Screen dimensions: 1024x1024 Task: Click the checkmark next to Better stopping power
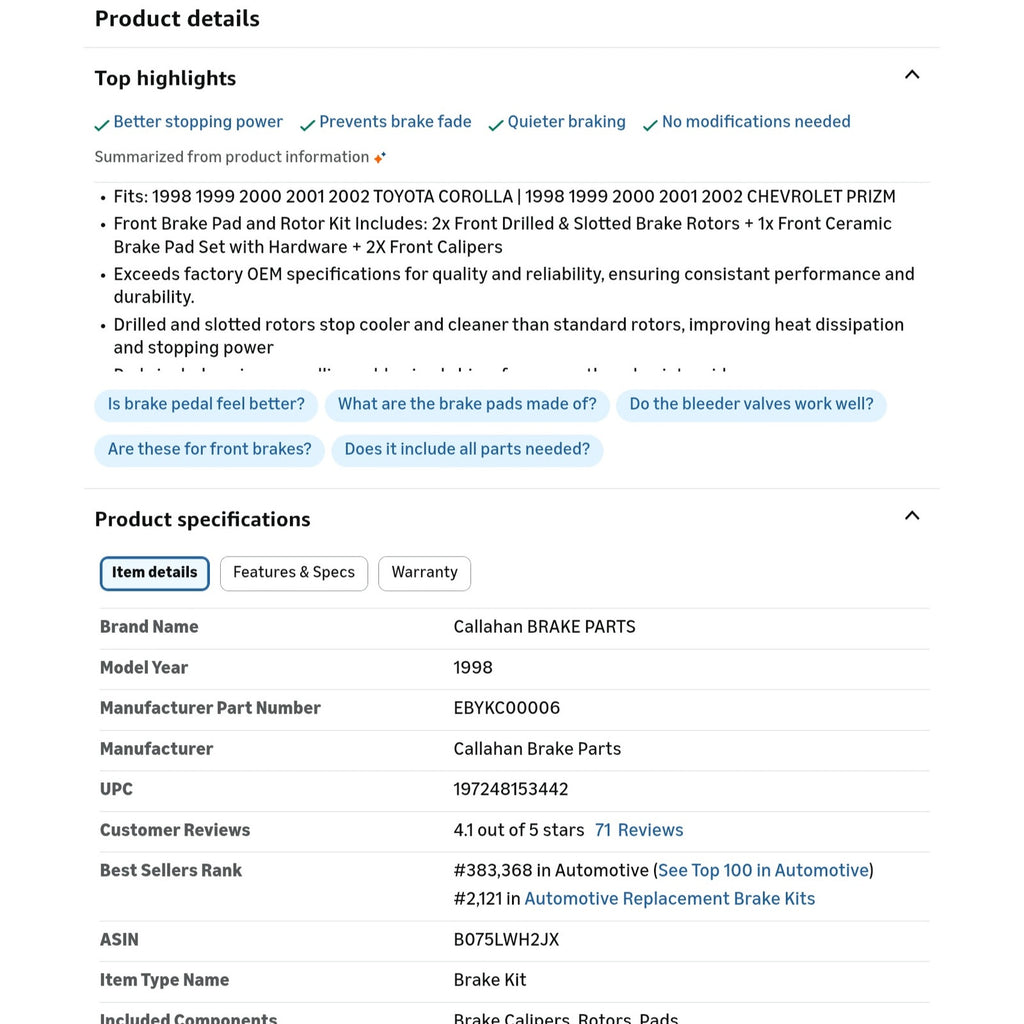click(x=102, y=125)
